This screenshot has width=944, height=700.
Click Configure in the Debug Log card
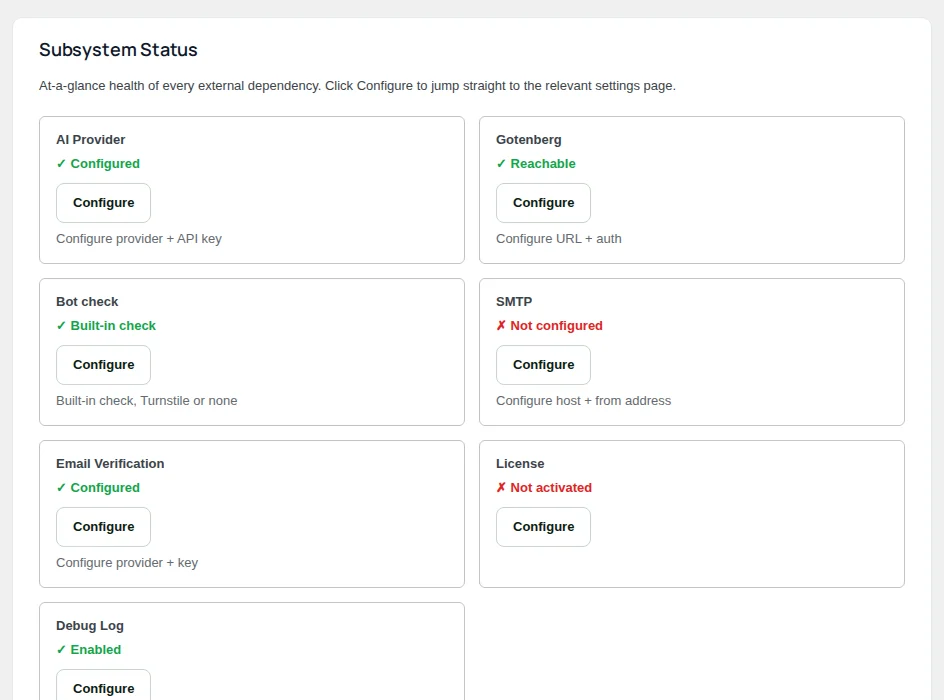pos(104,686)
